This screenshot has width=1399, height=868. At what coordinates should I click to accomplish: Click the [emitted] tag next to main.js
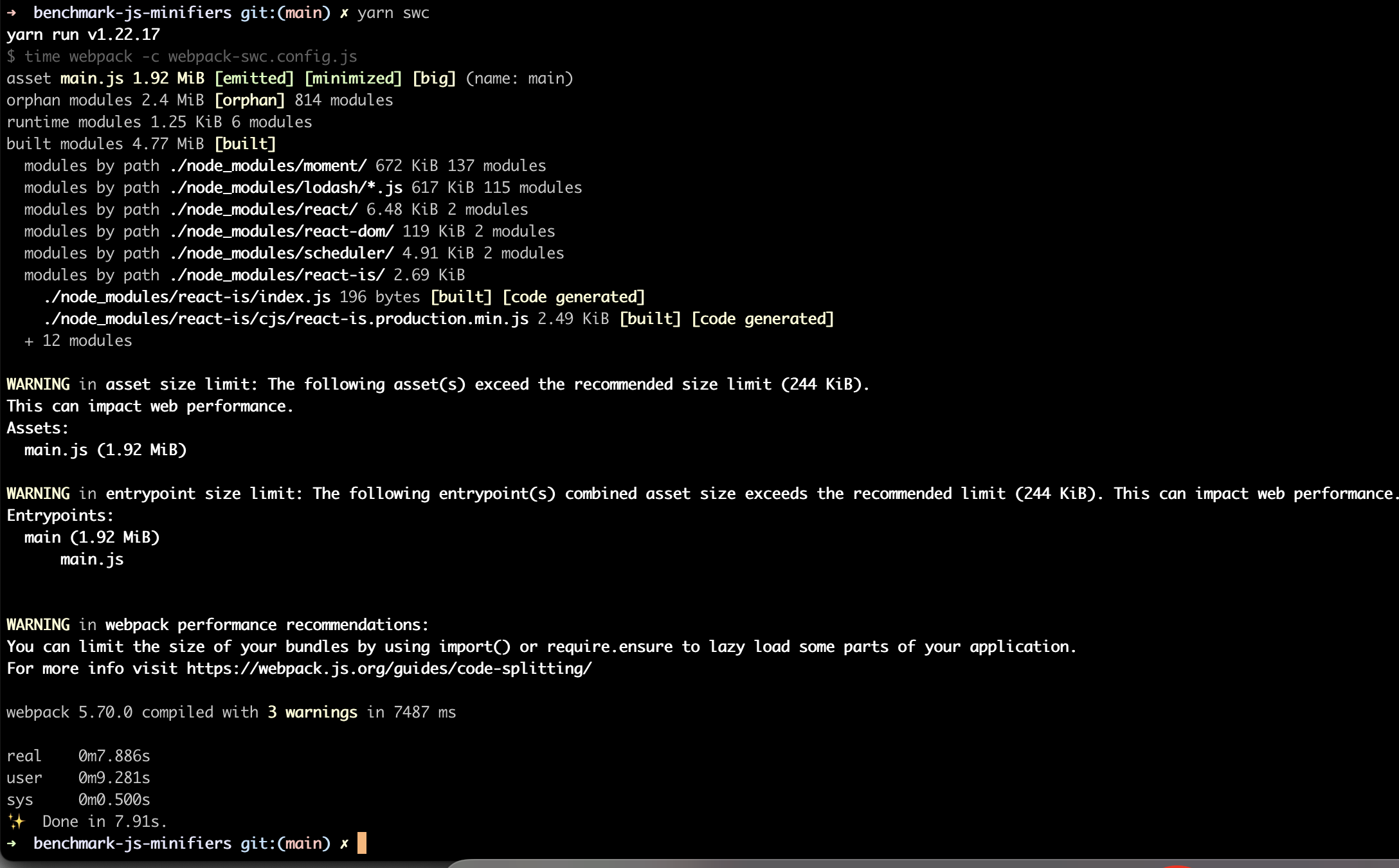(x=254, y=78)
